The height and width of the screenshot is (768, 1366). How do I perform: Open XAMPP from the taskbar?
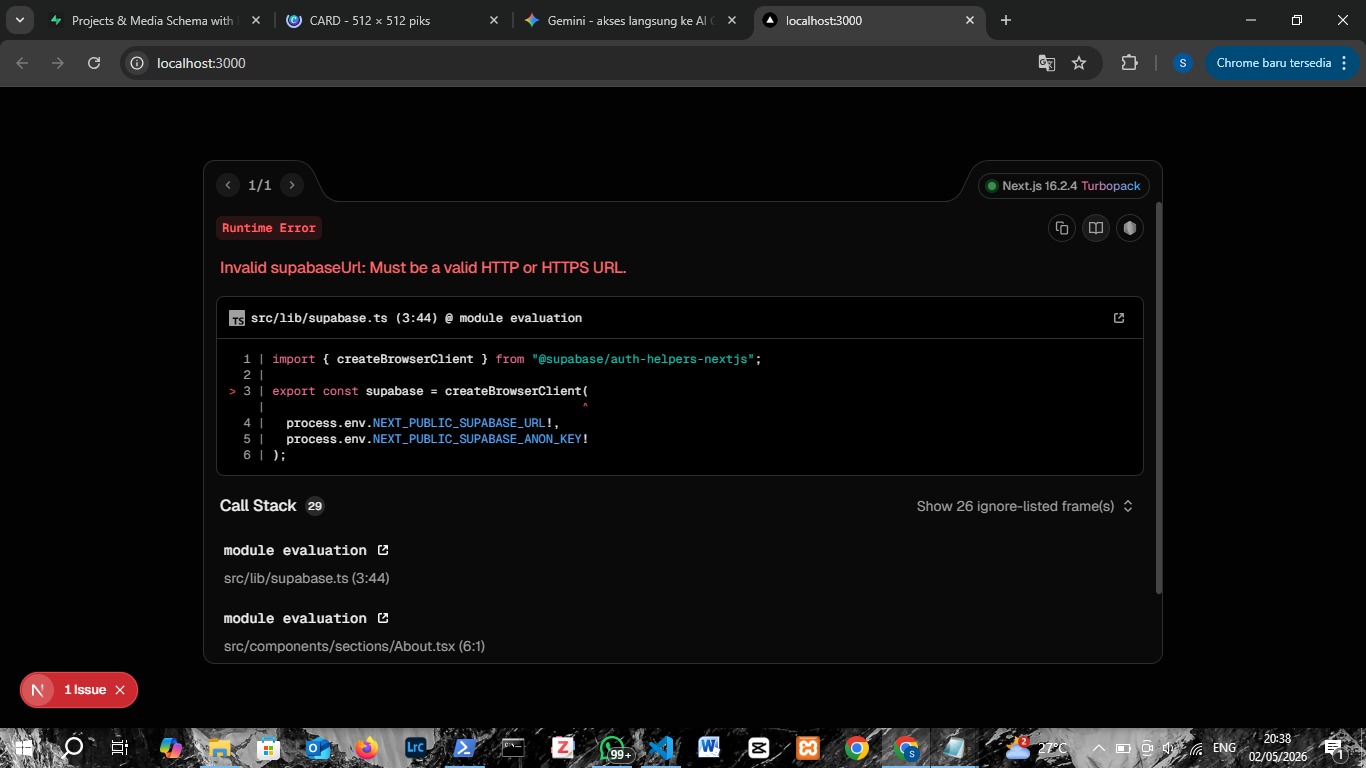(807, 747)
